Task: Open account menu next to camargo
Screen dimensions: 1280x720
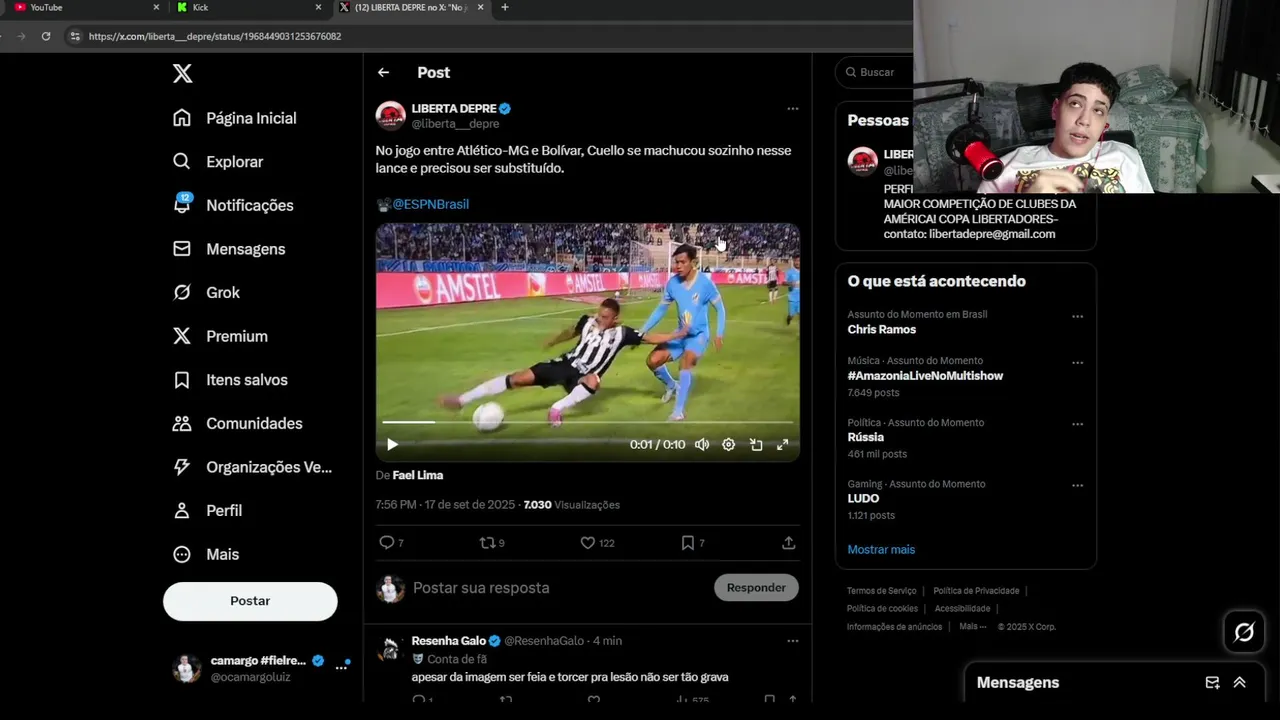Action: pos(341,667)
